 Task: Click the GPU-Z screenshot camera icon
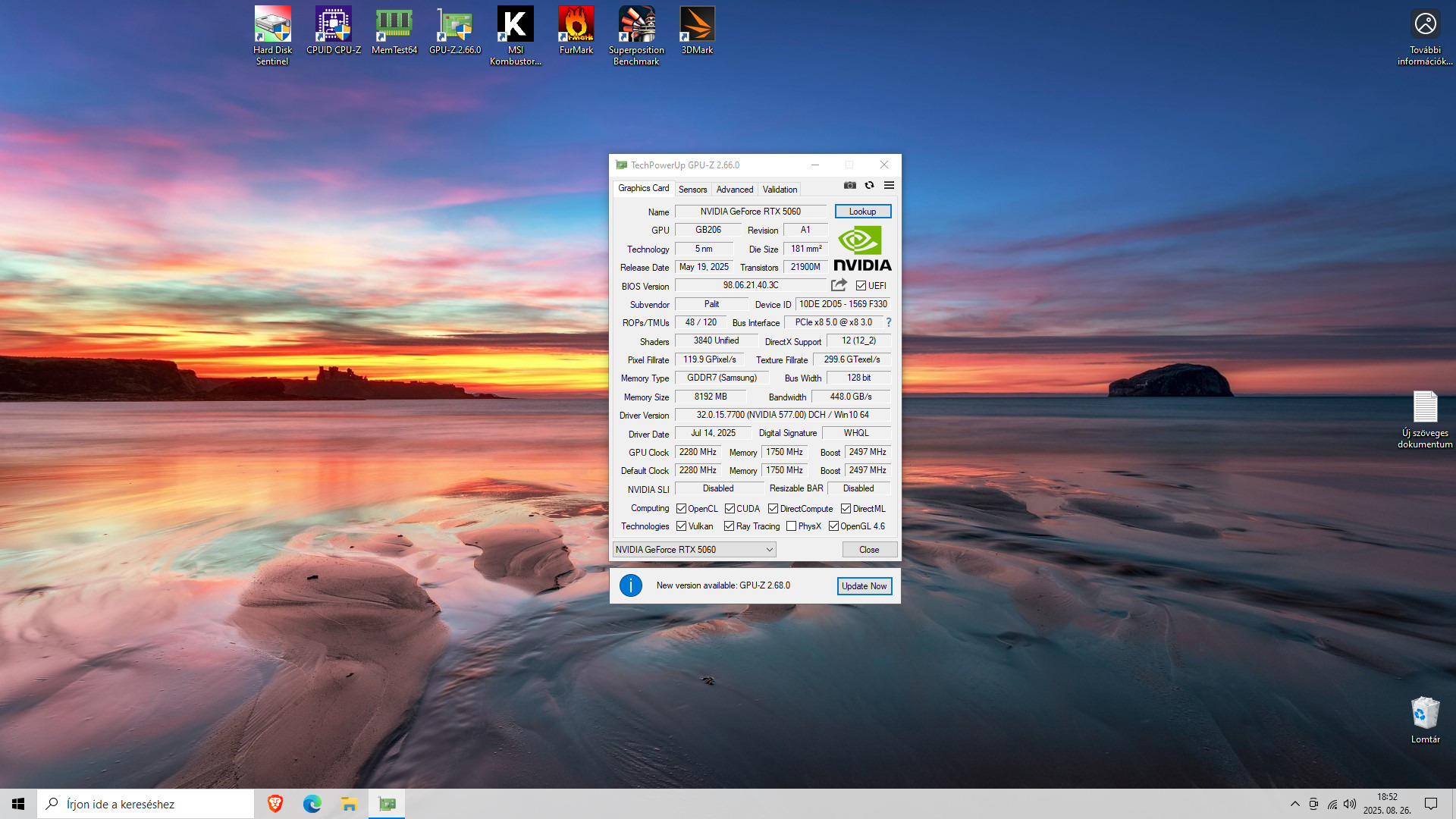849,185
